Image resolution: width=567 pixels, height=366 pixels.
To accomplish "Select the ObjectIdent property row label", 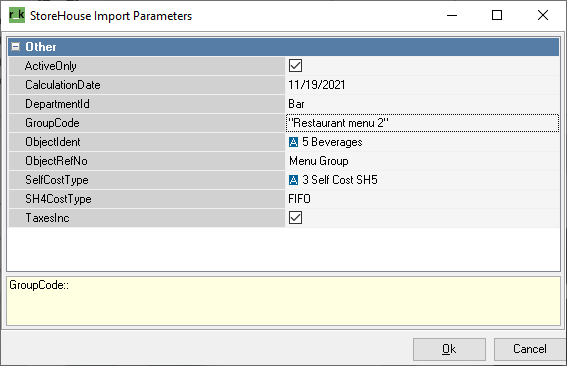I will pos(147,142).
